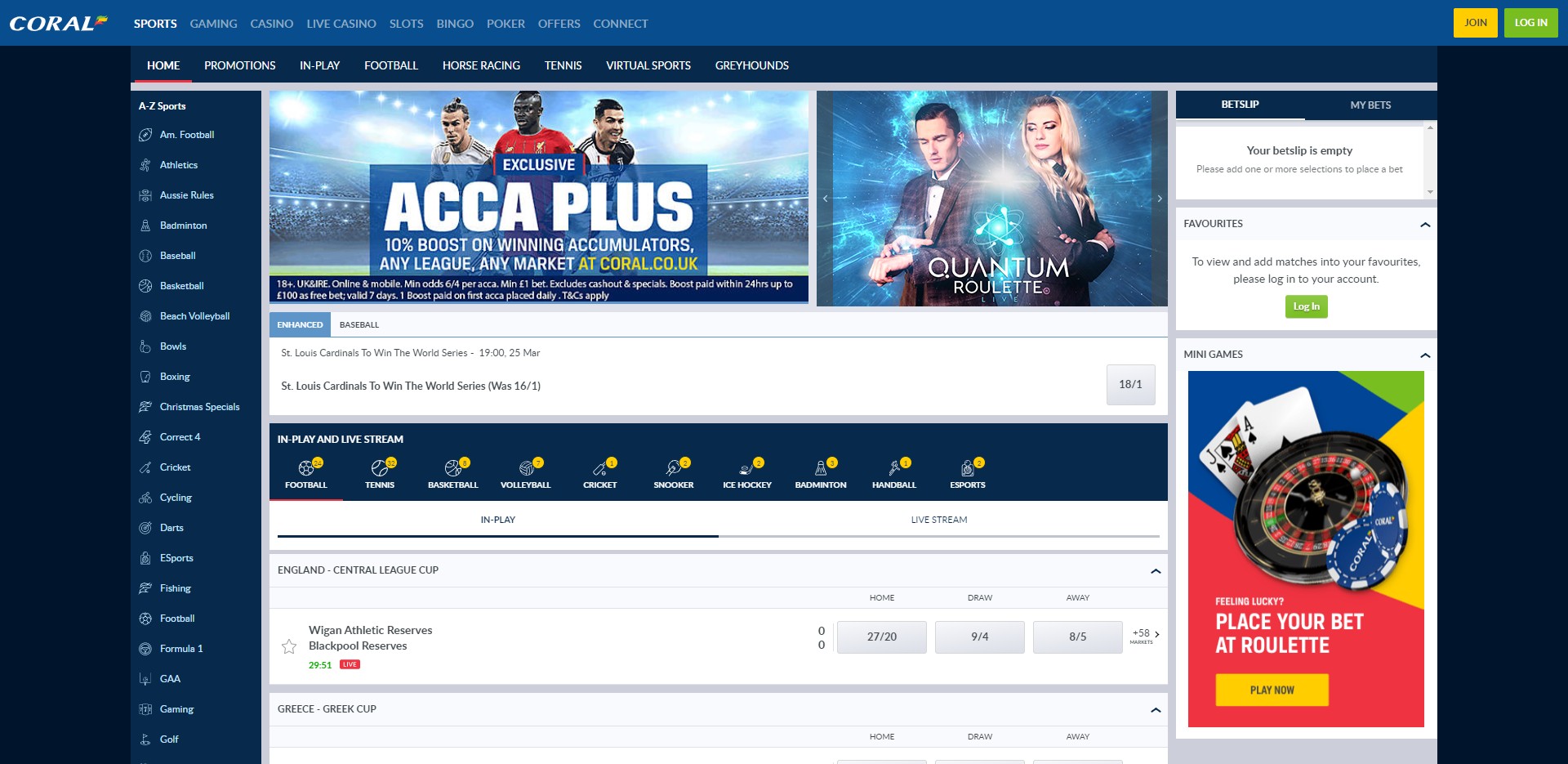Select 27/20 home odds for Wigan Athletic

click(x=882, y=637)
